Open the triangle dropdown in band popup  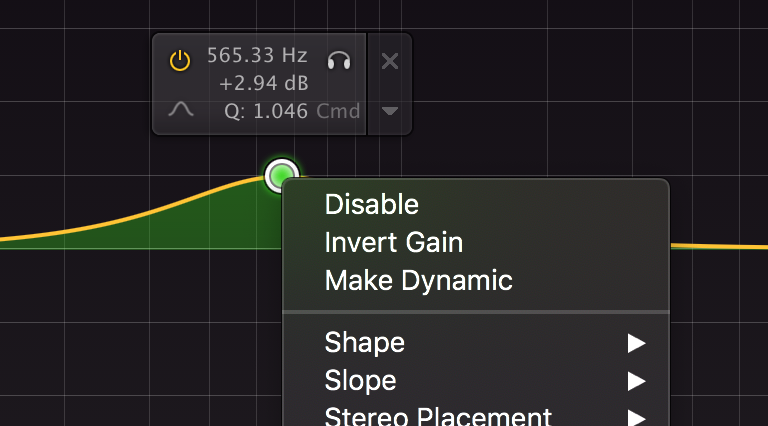point(390,111)
